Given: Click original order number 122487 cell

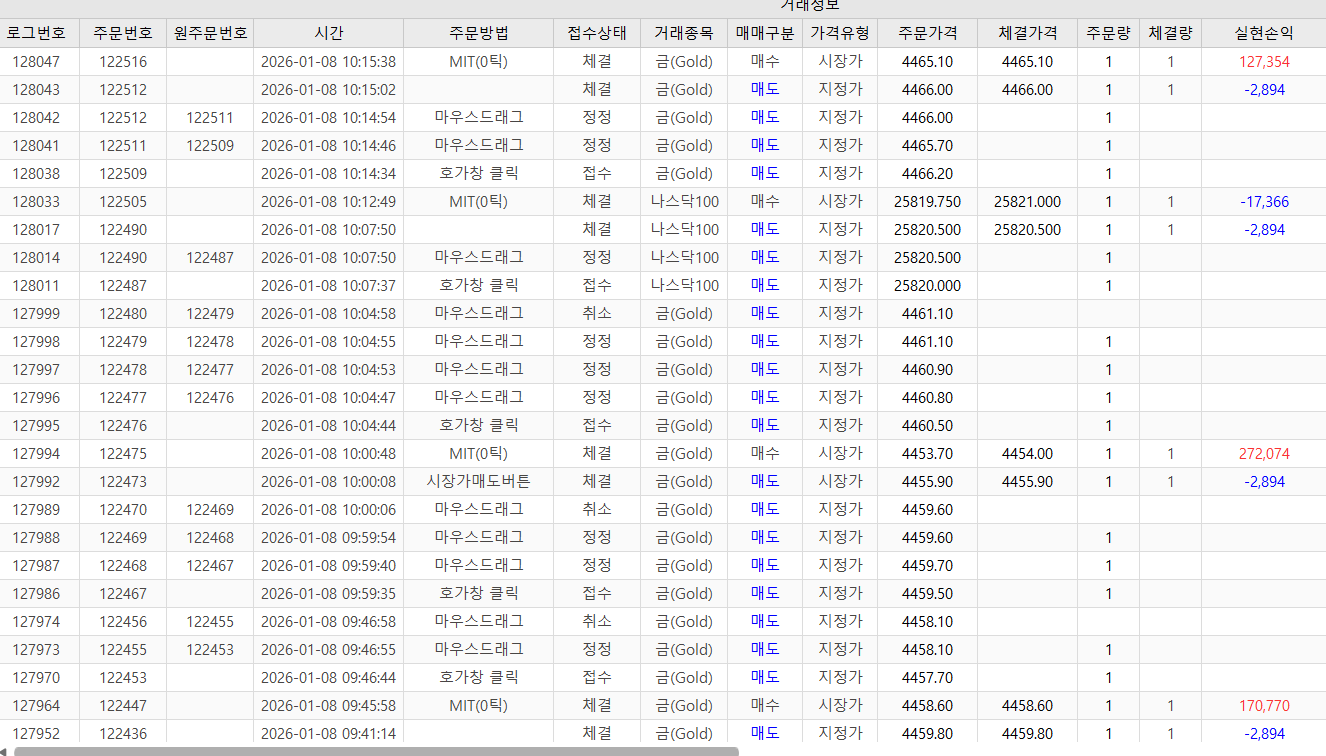Looking at the screenshot, I should click(210, 257).
